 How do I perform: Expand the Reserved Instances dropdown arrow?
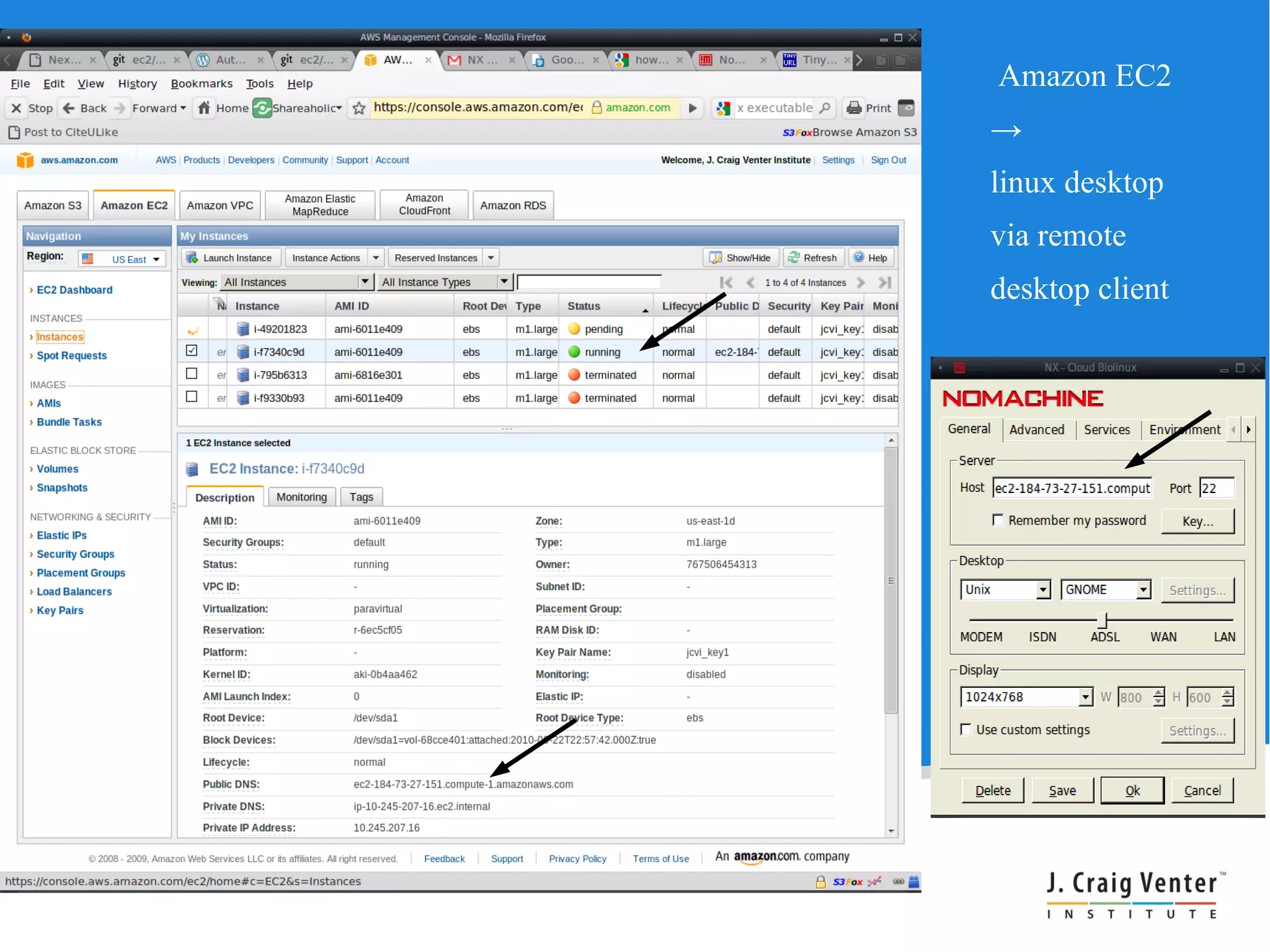tap(491, 258)
